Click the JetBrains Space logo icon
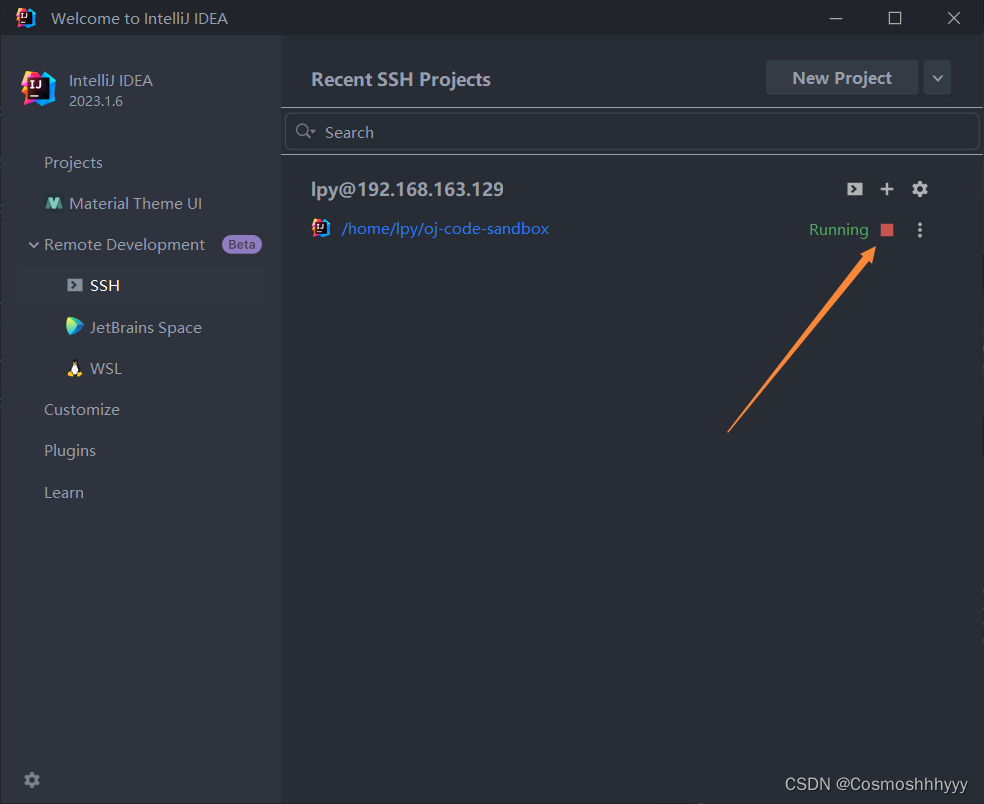Screen dimensions: 984x804 75,326
